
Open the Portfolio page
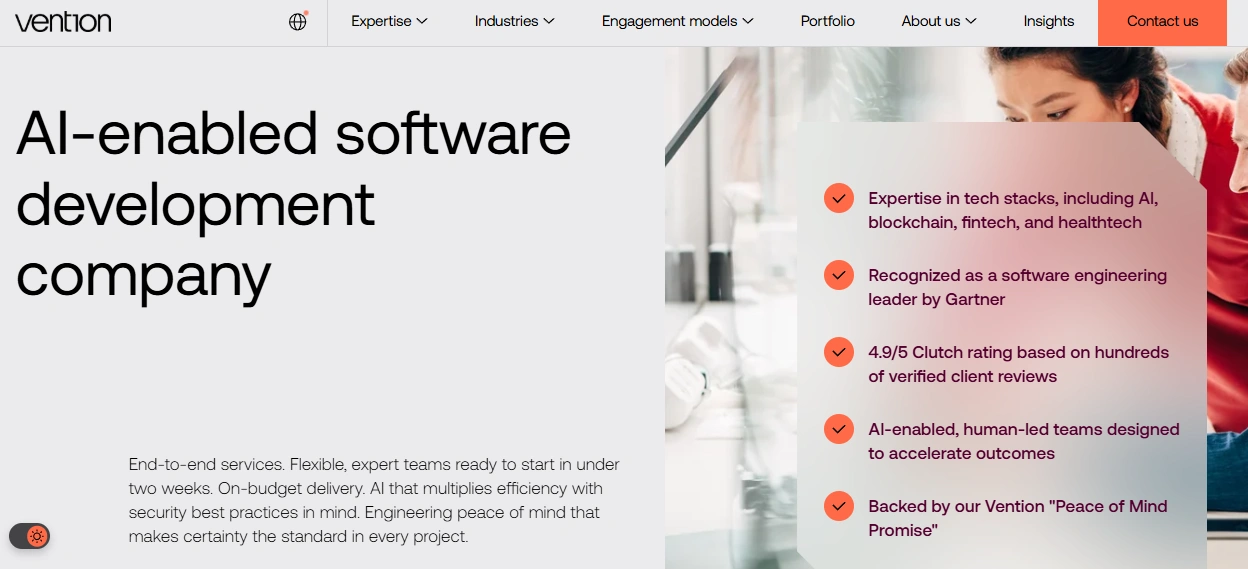coord(828,21)
